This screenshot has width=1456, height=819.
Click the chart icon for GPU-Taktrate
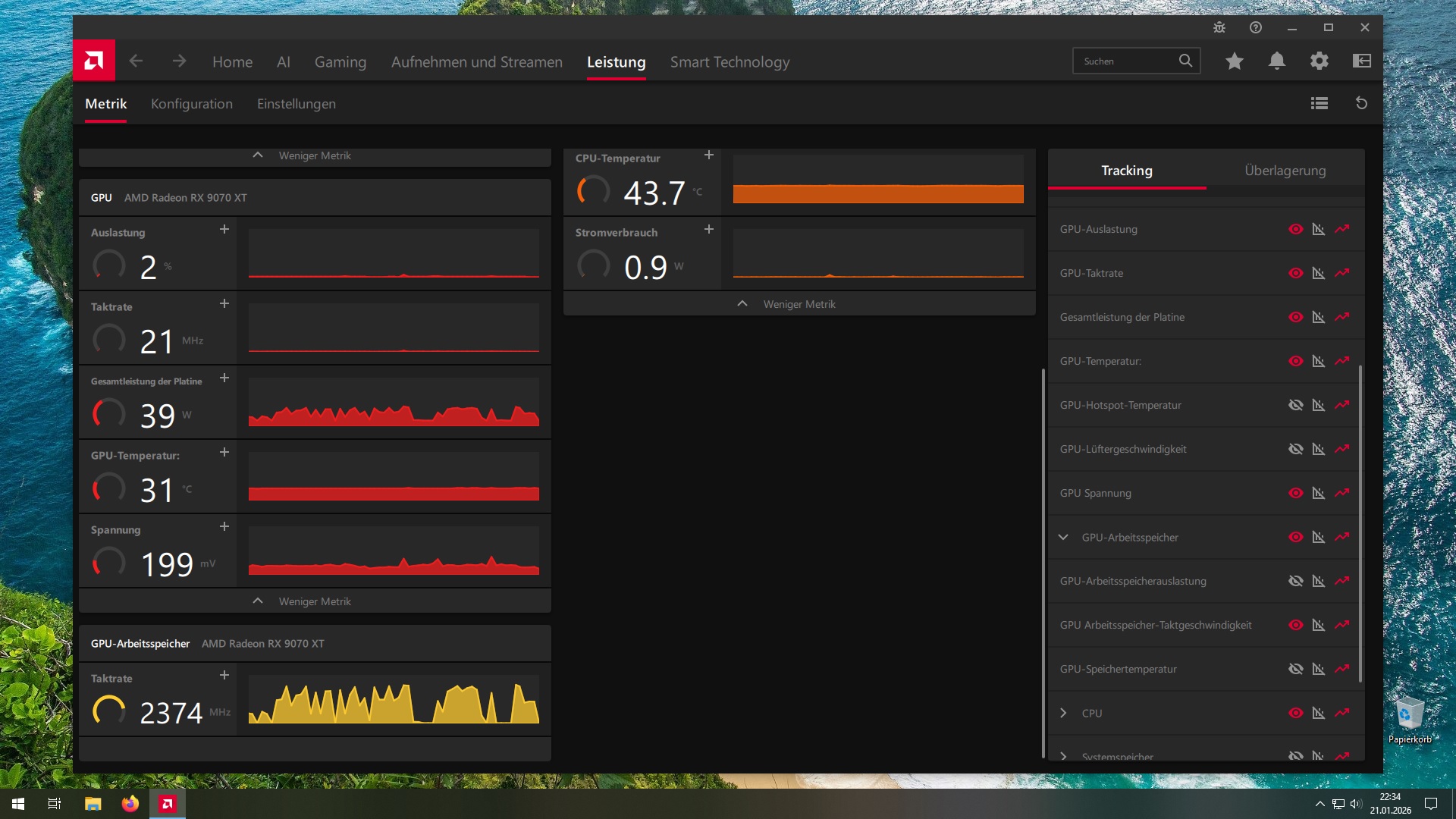(x=1319, y=273)
